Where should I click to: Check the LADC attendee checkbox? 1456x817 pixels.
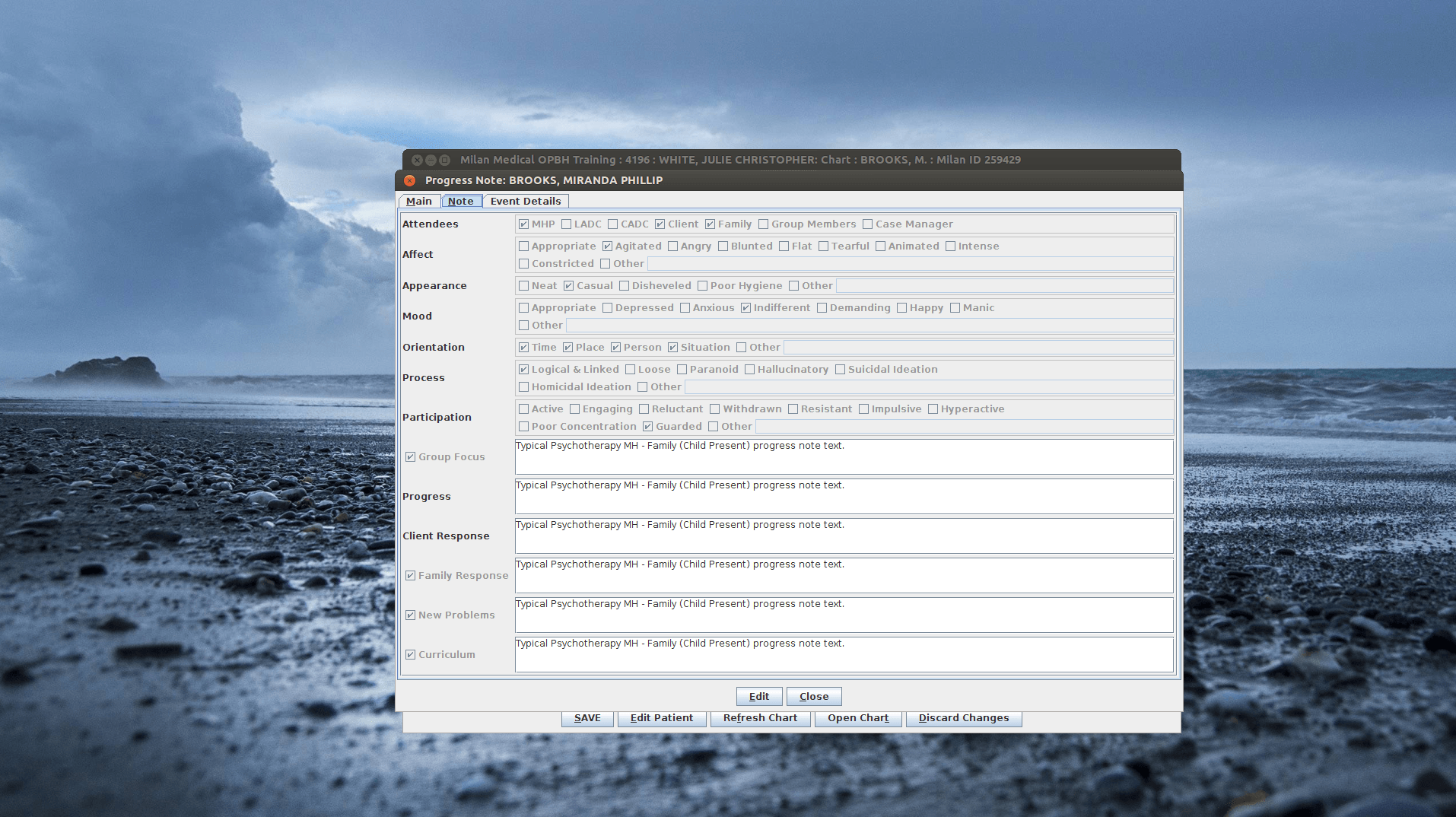pyautogui.click(x=566, y=224)
